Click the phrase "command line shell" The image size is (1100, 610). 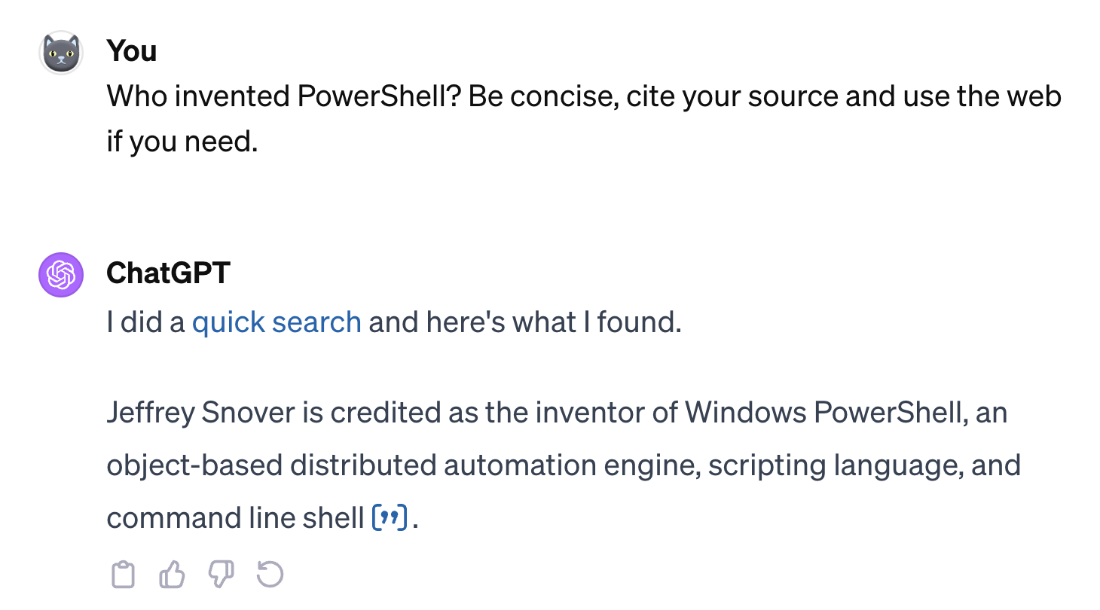coord(235,518)
